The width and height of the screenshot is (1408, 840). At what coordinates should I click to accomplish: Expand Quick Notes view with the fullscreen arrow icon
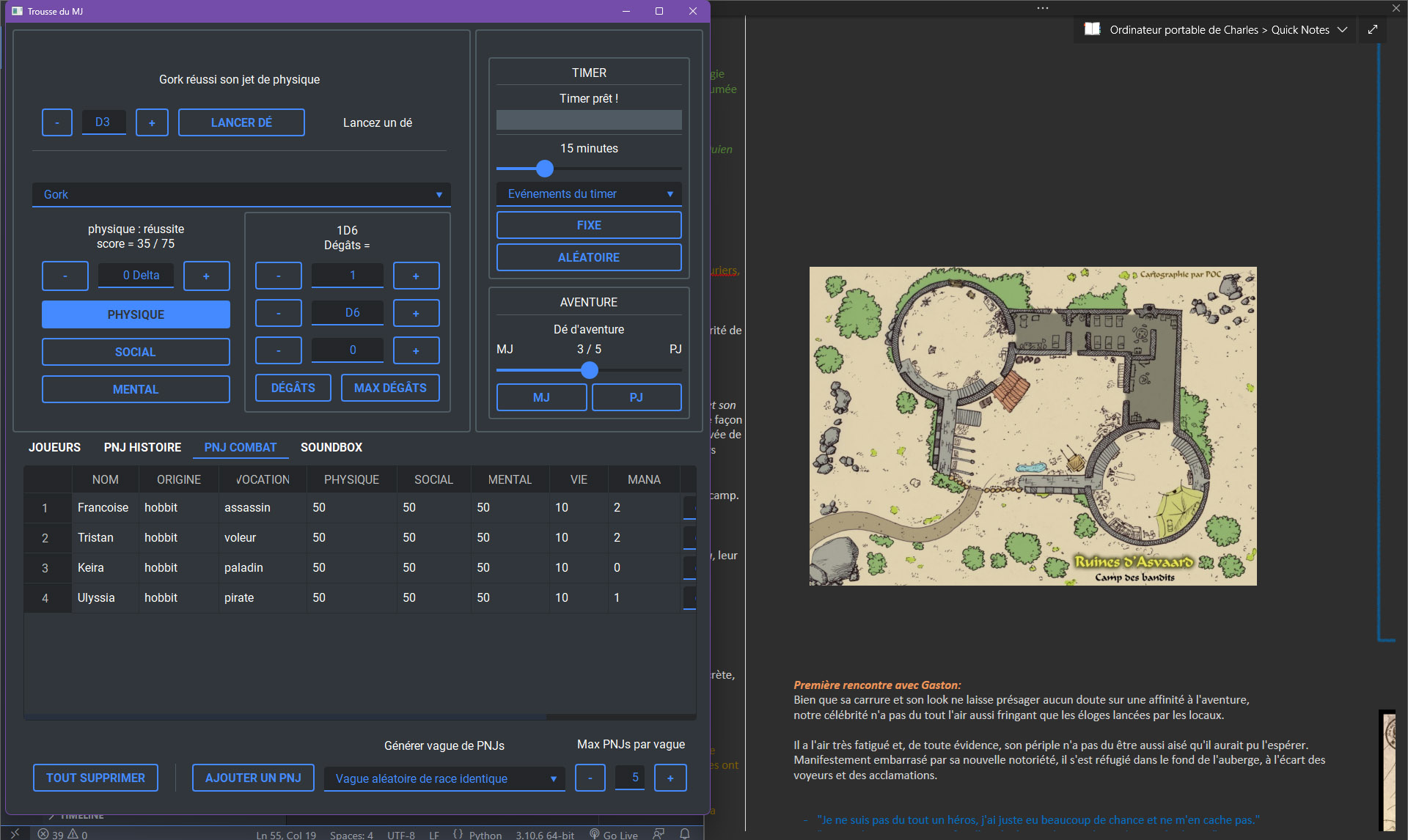pos(1372,29)
